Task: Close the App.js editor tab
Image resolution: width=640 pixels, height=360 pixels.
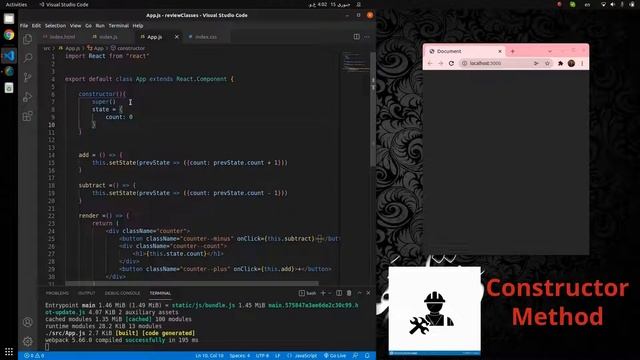Action: point(177,37)
